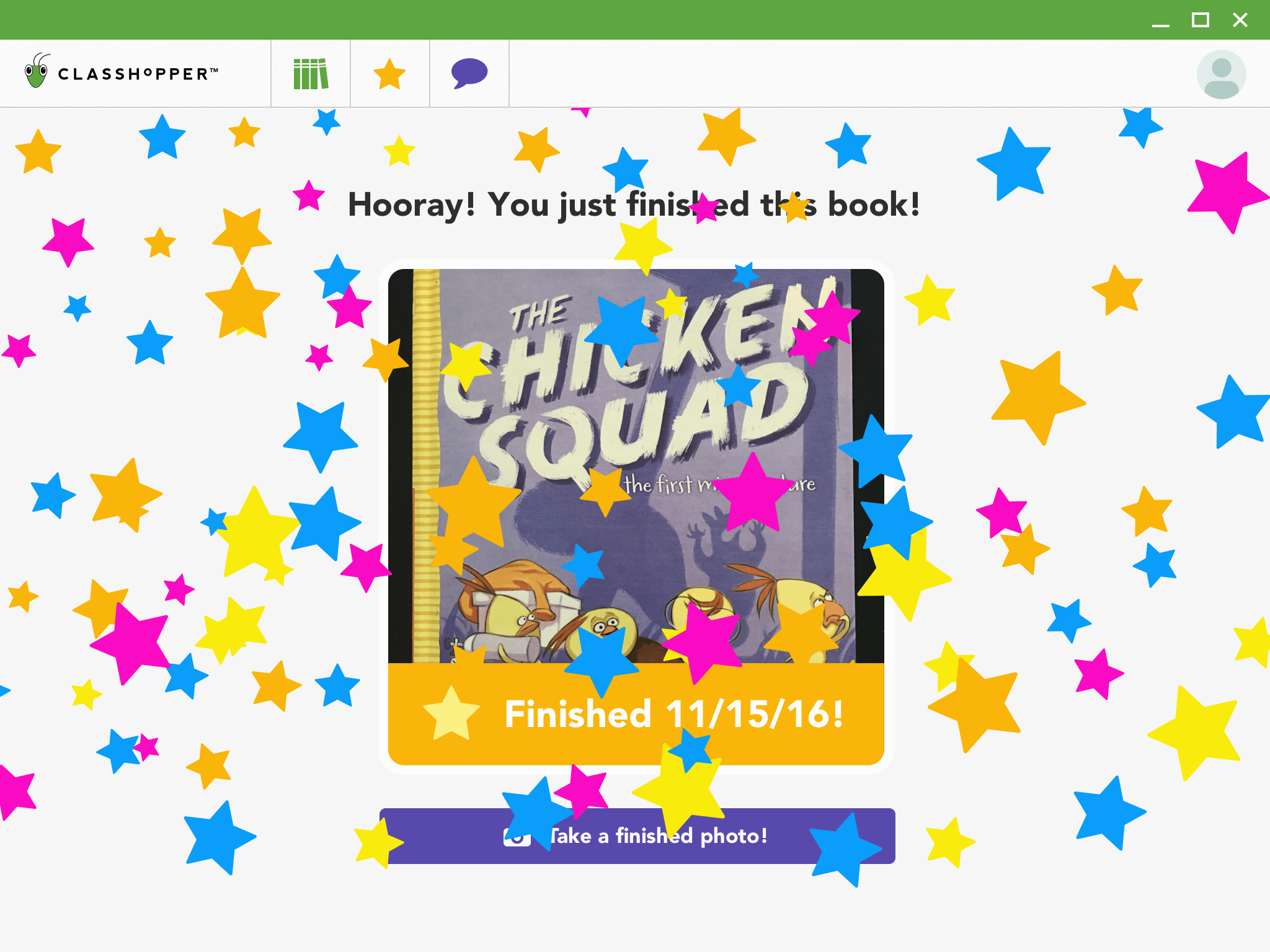Image resolution: width=1270 pixels, height=952 pixels.
Task: Open the bookshelf library icon
Action: coord(311,74)
